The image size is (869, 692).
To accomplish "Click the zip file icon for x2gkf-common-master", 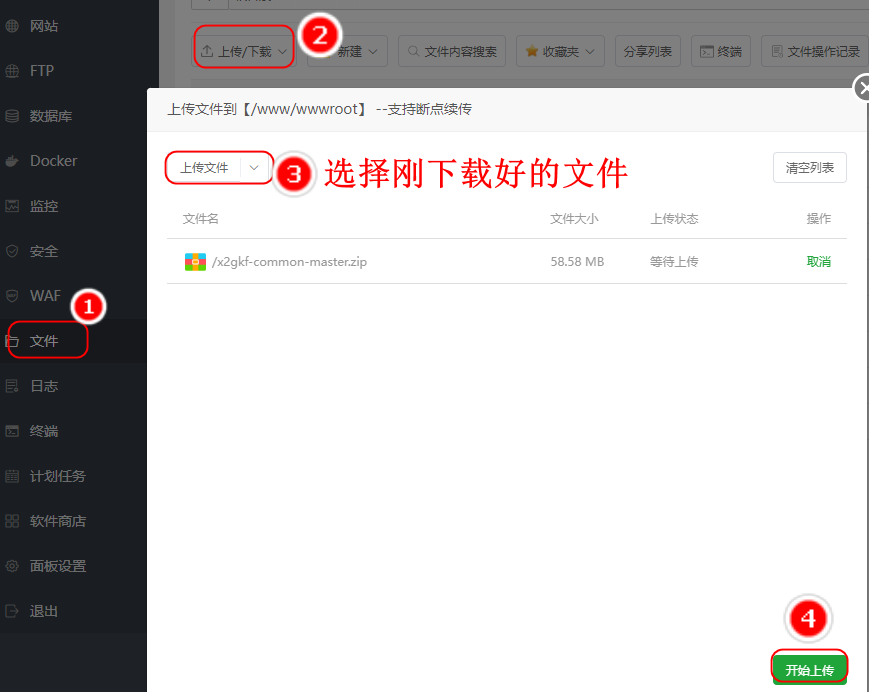I will (x=195, y=262).
